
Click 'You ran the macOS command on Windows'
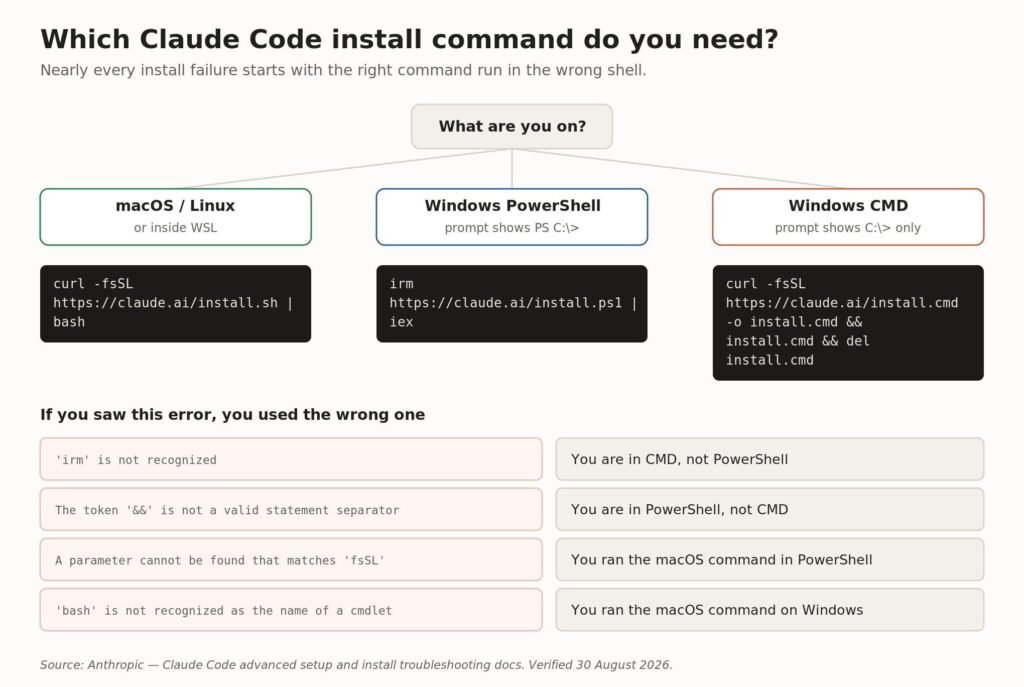[770, 610]
